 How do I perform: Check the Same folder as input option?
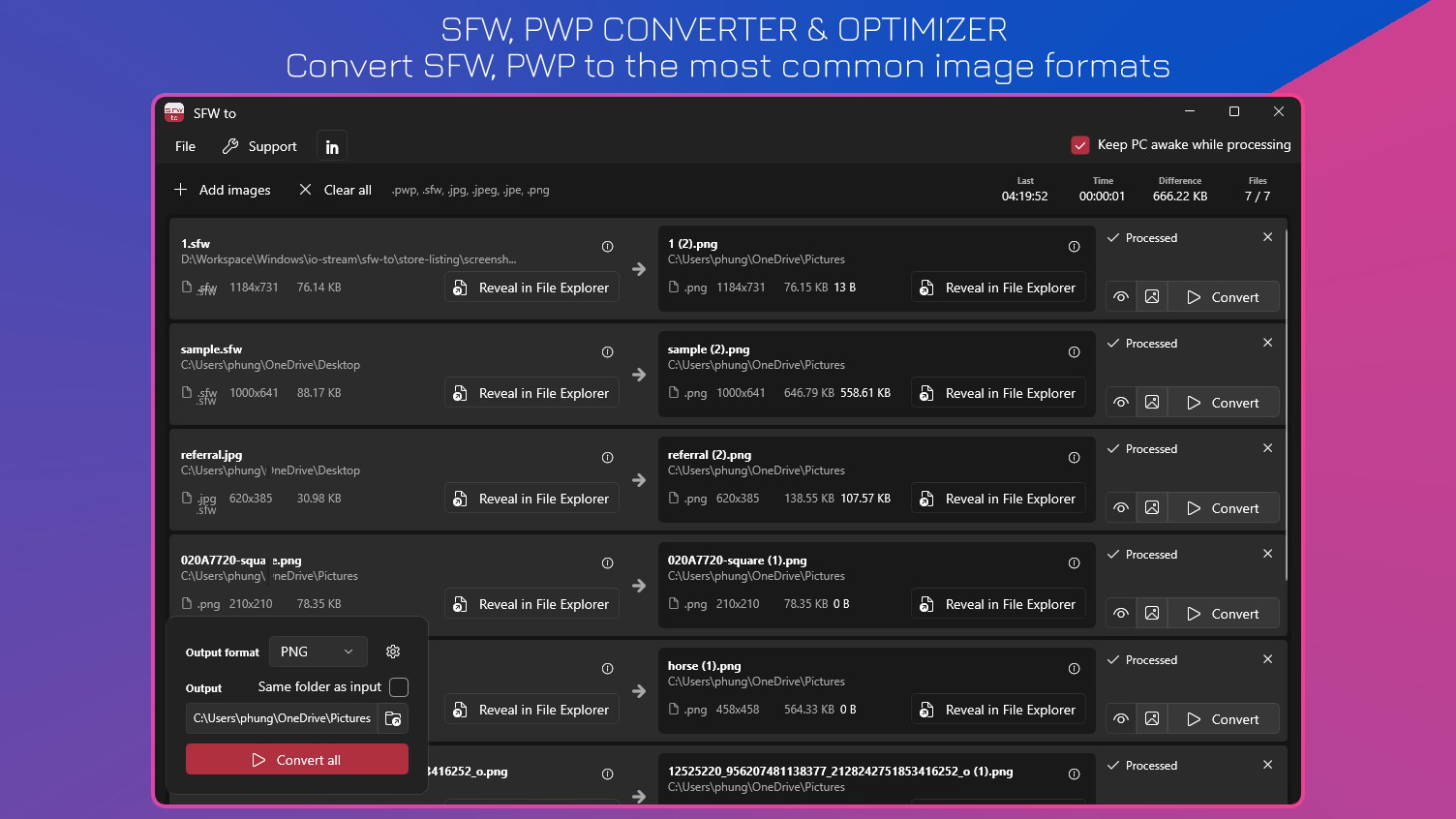[398, 686]
